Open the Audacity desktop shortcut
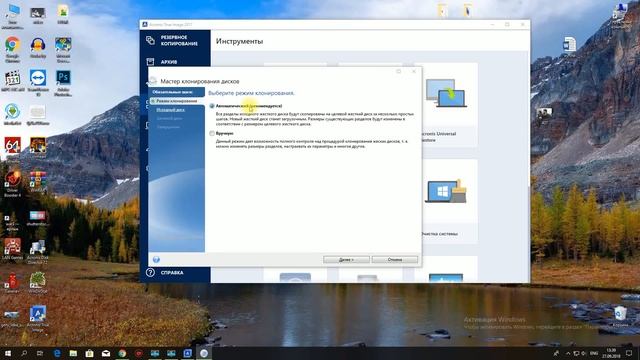This screenshot has width=640, height=360. [x=38, y=44]
